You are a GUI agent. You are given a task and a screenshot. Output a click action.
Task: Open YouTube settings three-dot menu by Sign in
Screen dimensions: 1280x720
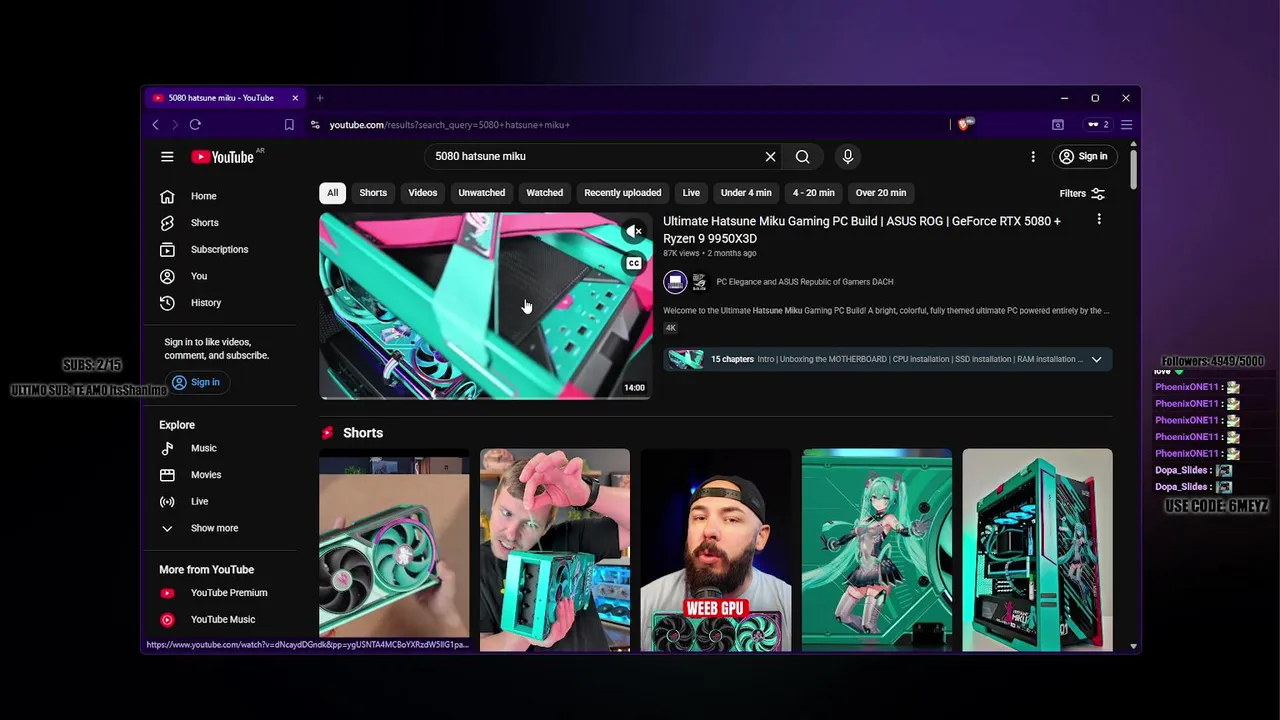(1033, 157)
